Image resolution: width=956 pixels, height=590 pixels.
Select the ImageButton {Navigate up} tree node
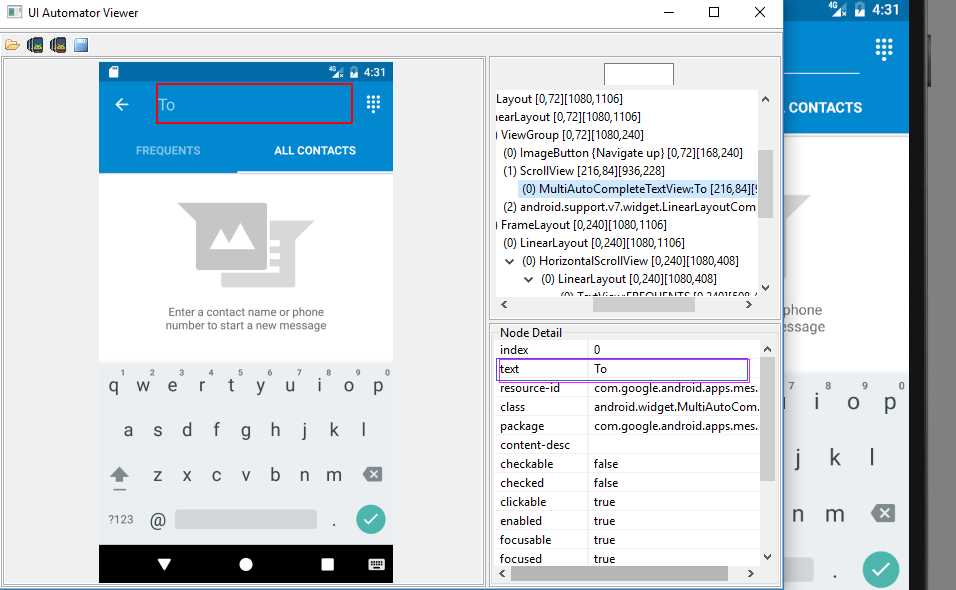tap(622, 153)
